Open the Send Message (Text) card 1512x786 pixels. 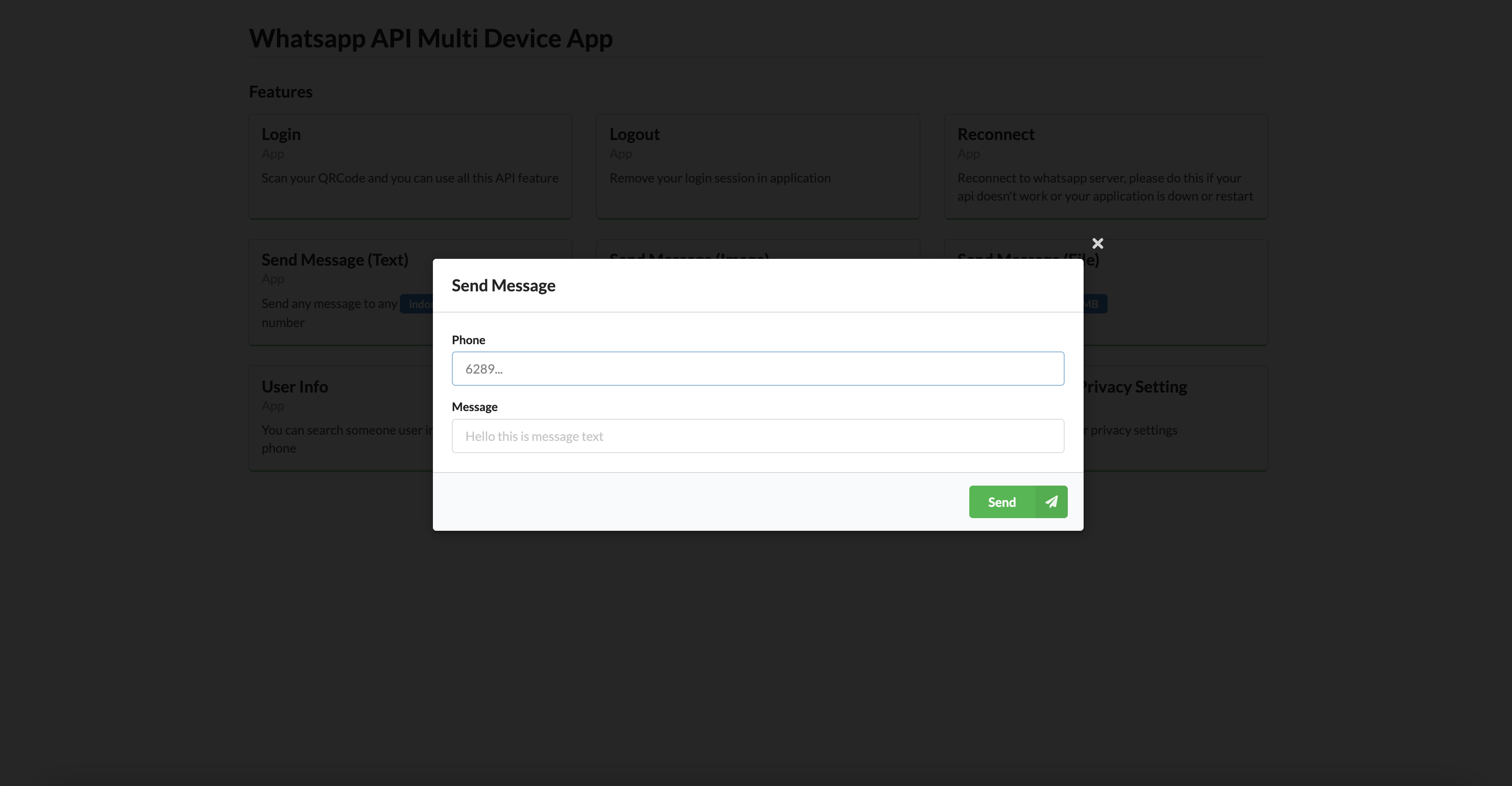click(x=341, y=292)
